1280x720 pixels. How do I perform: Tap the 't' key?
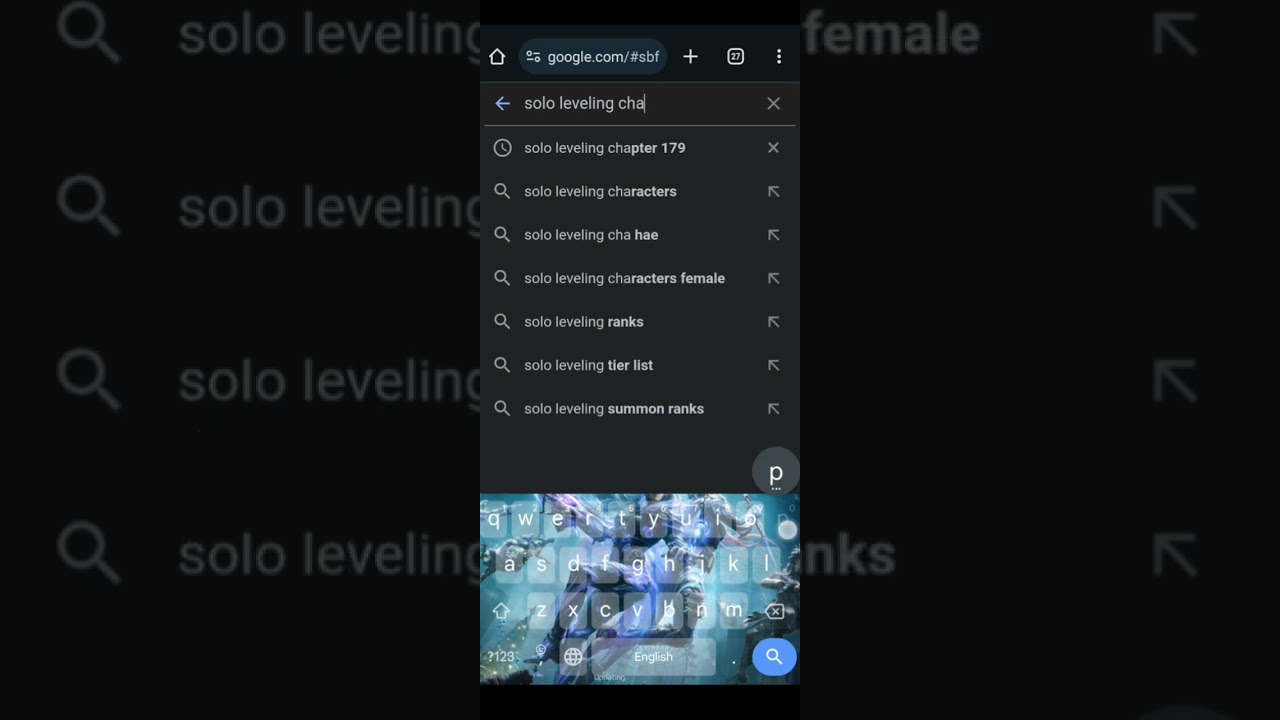pyautogui.click(x=622, y=519)
